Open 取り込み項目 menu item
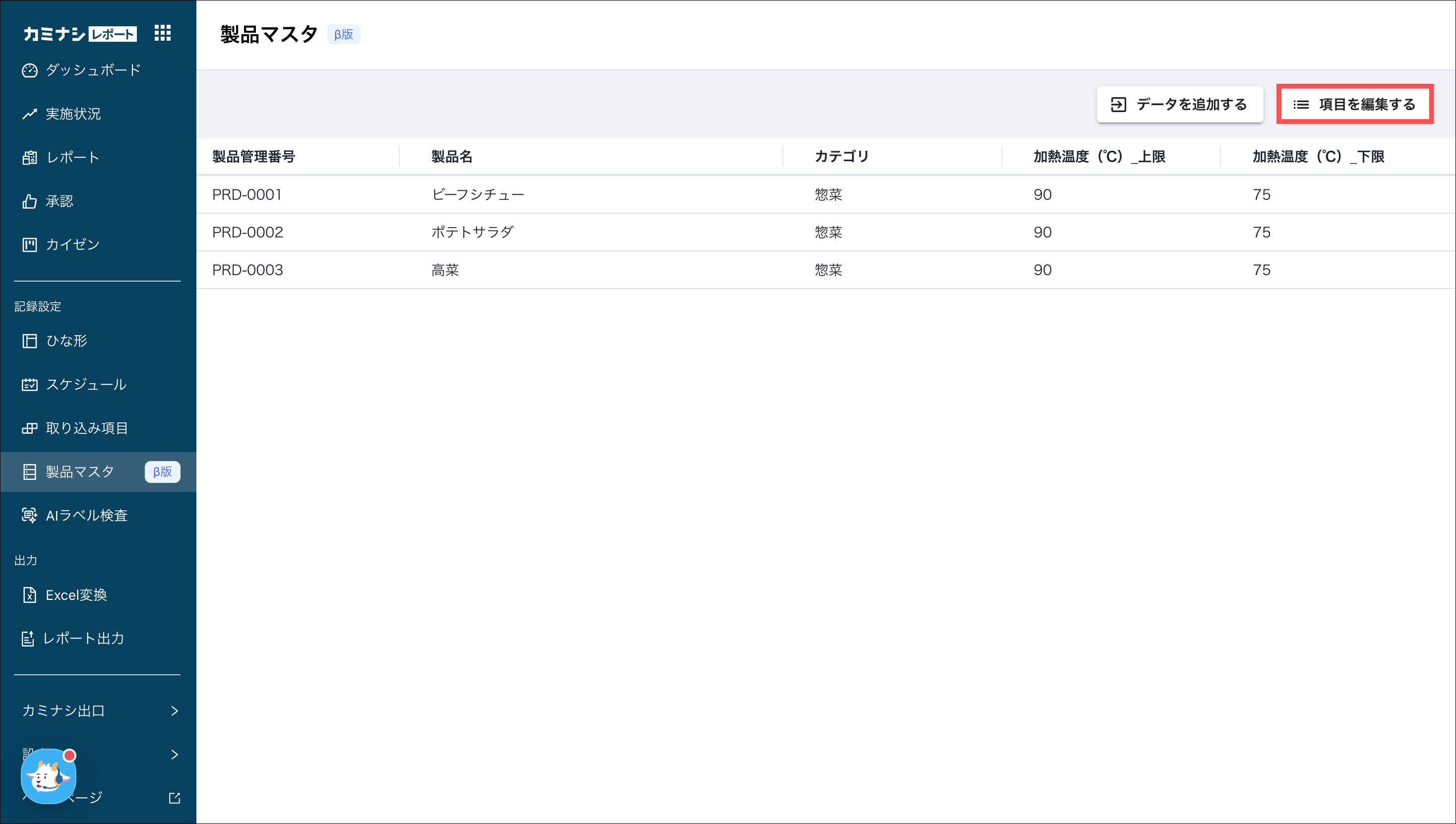1456x824 pixels. (x=87, y=428)
